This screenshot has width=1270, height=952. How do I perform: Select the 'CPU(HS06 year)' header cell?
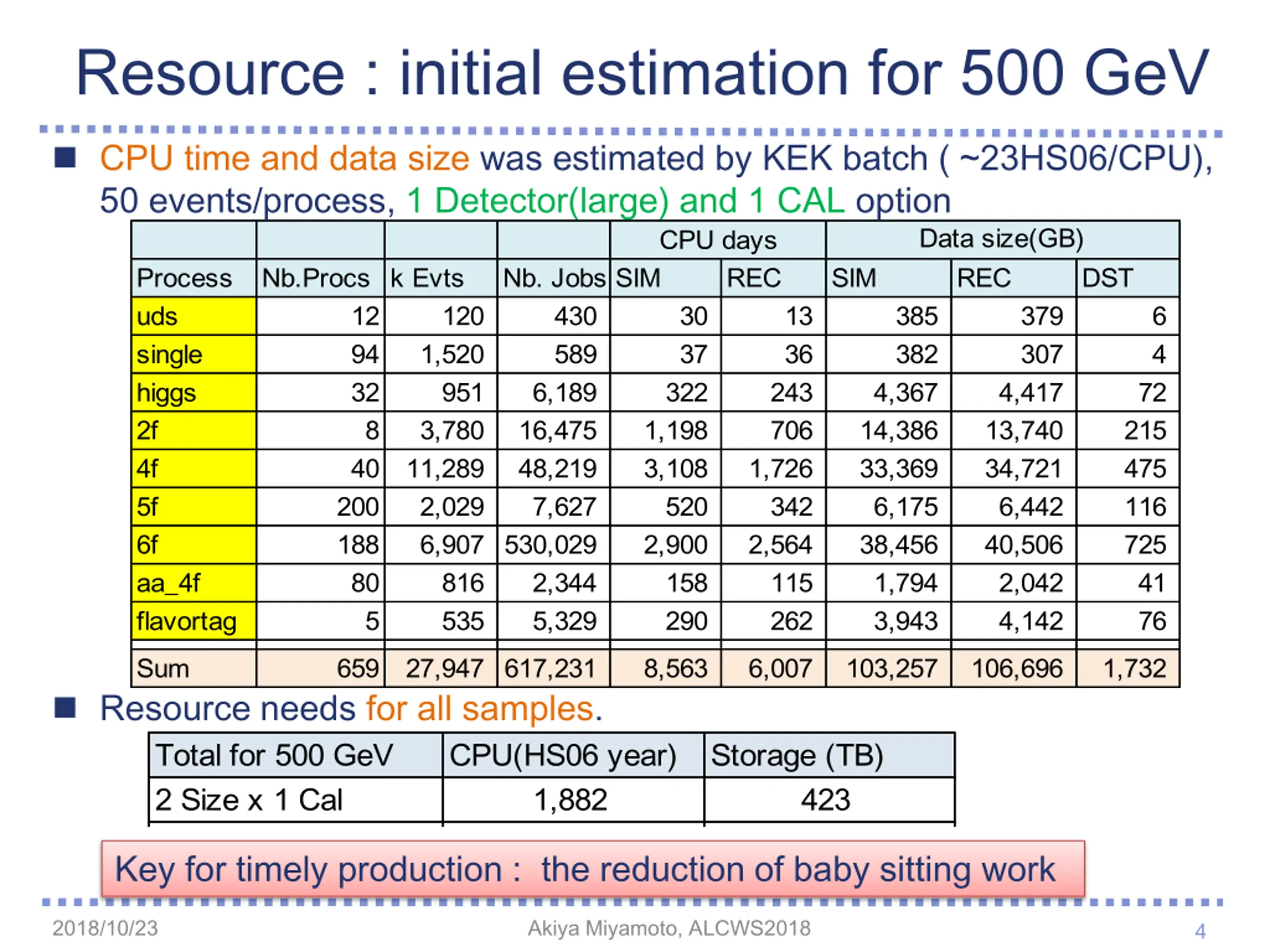click(573, 755)
